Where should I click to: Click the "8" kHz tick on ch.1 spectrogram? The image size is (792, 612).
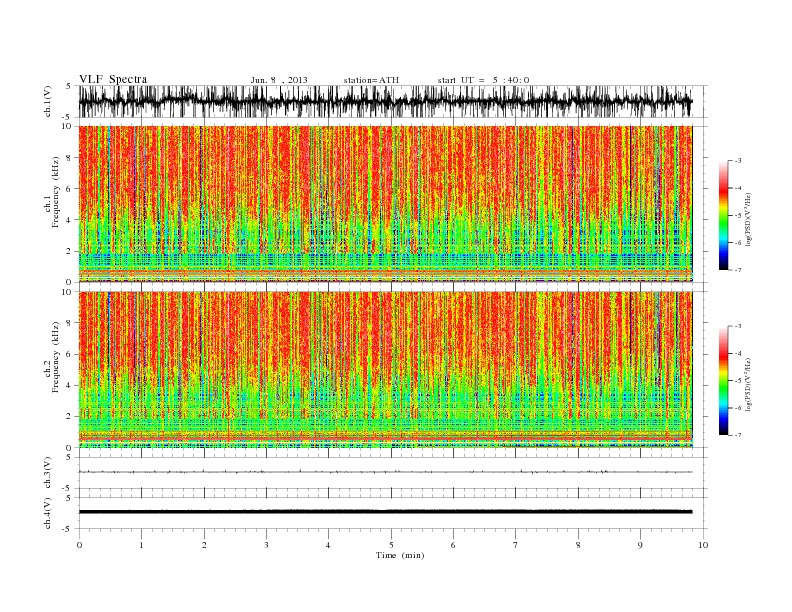tap(70, 158)
